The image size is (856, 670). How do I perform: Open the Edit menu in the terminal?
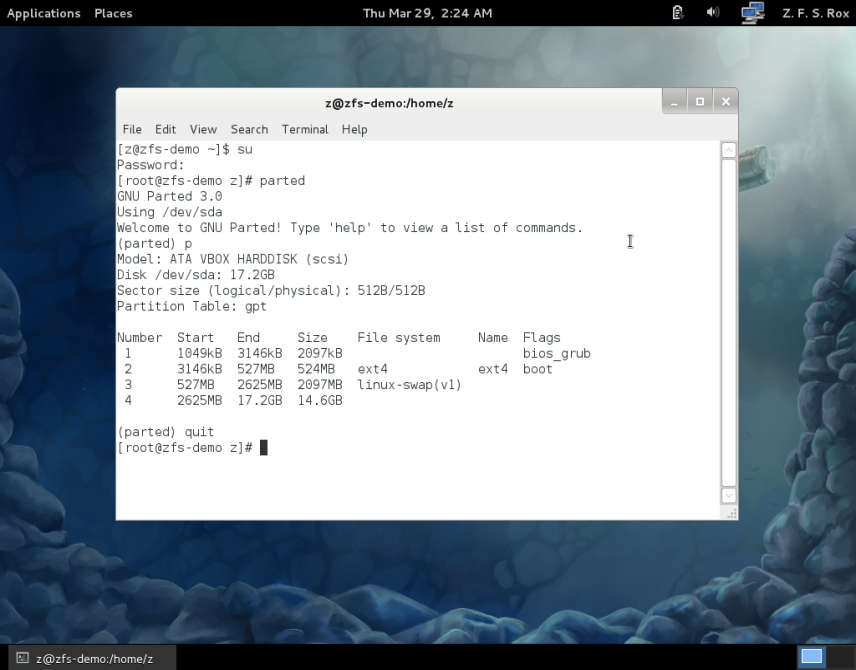(165, 129)
